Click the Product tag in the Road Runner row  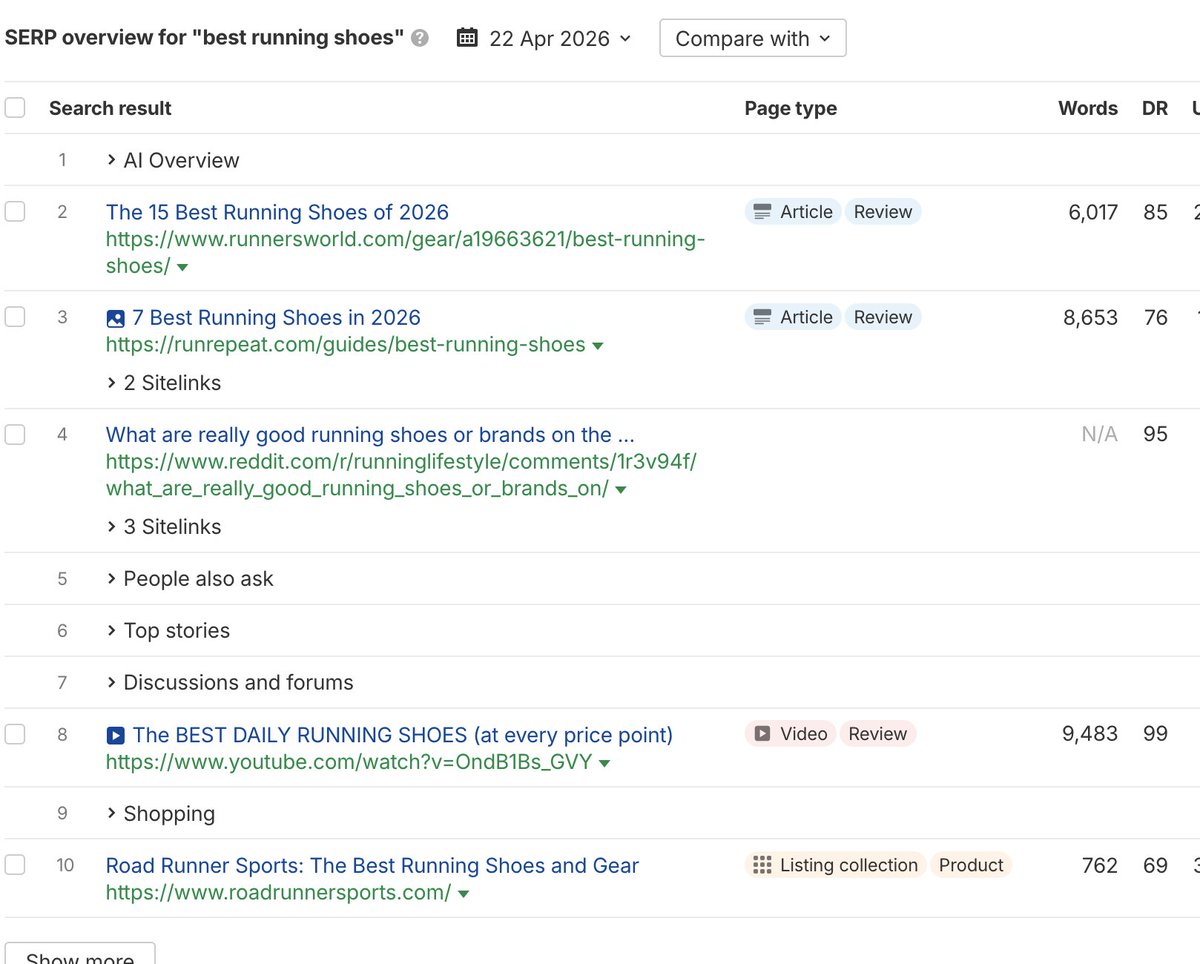[x=971, y=865]
